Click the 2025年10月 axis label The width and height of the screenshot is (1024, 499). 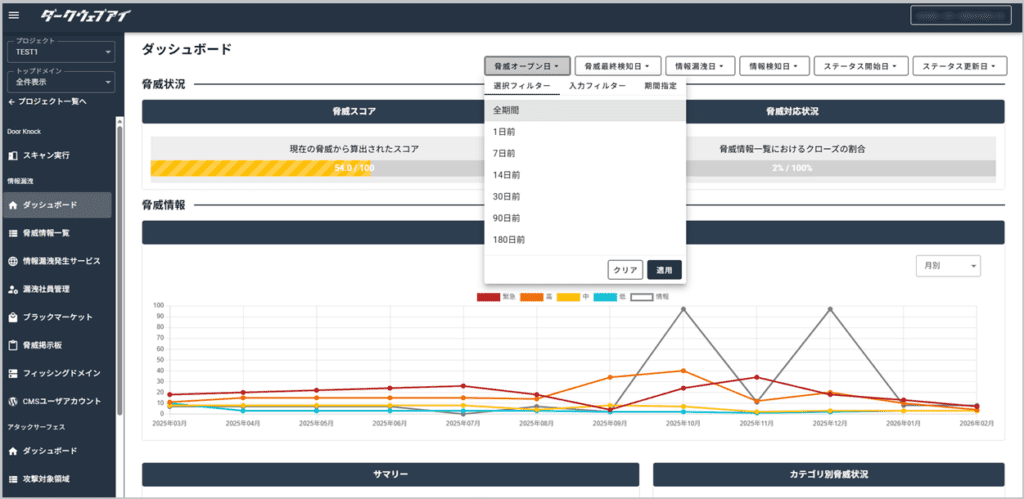click(x=683, y=423)
